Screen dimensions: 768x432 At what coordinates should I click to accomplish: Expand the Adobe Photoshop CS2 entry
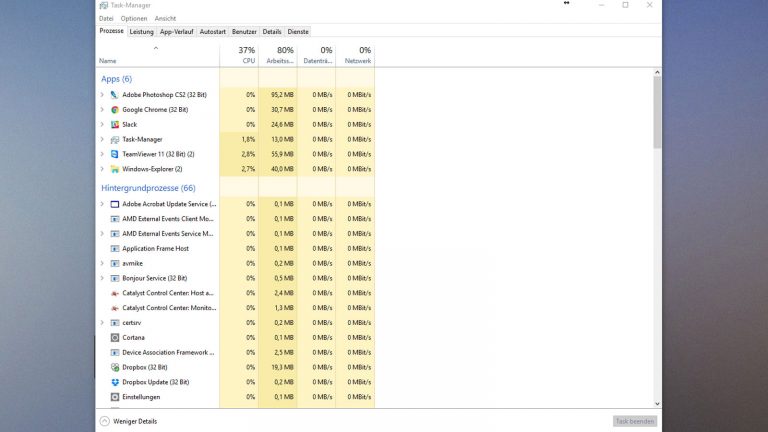pos(102,95)
